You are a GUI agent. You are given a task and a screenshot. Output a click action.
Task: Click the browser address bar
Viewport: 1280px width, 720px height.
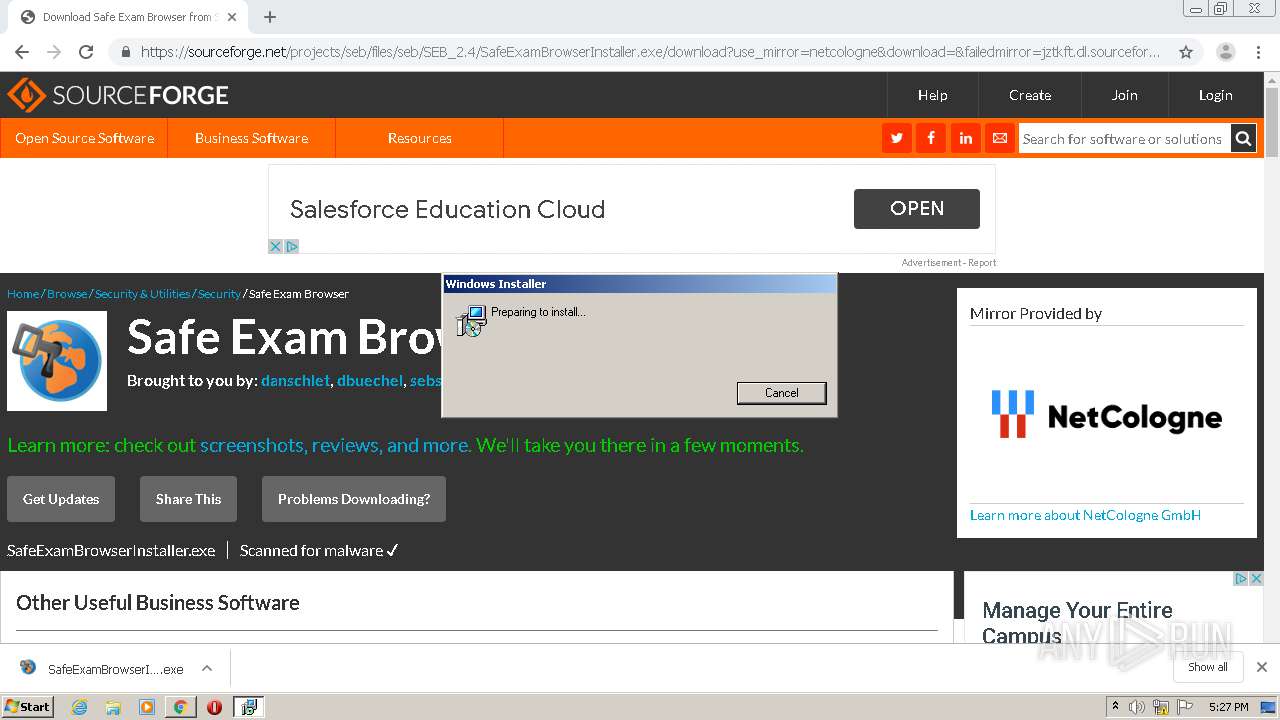(x=650, y=52)
